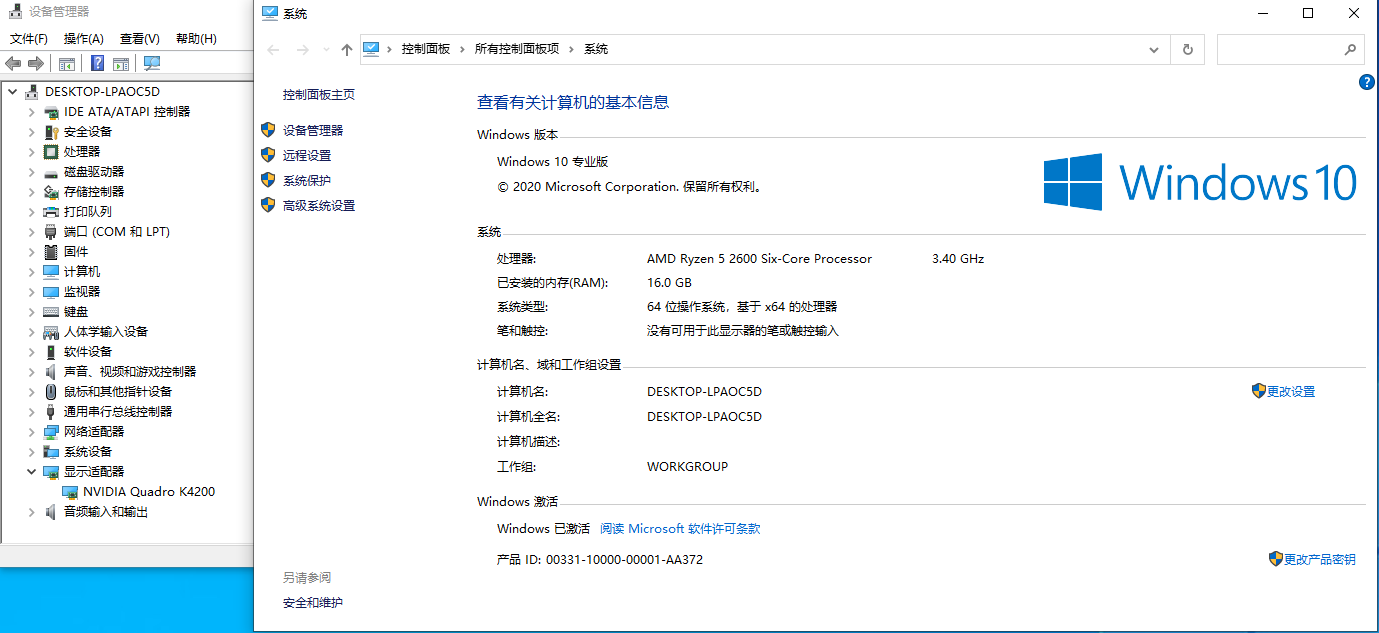Screen dimensions: 1379x633
Task: Select the 人体学输入设备 category icon
Action: 51,331
